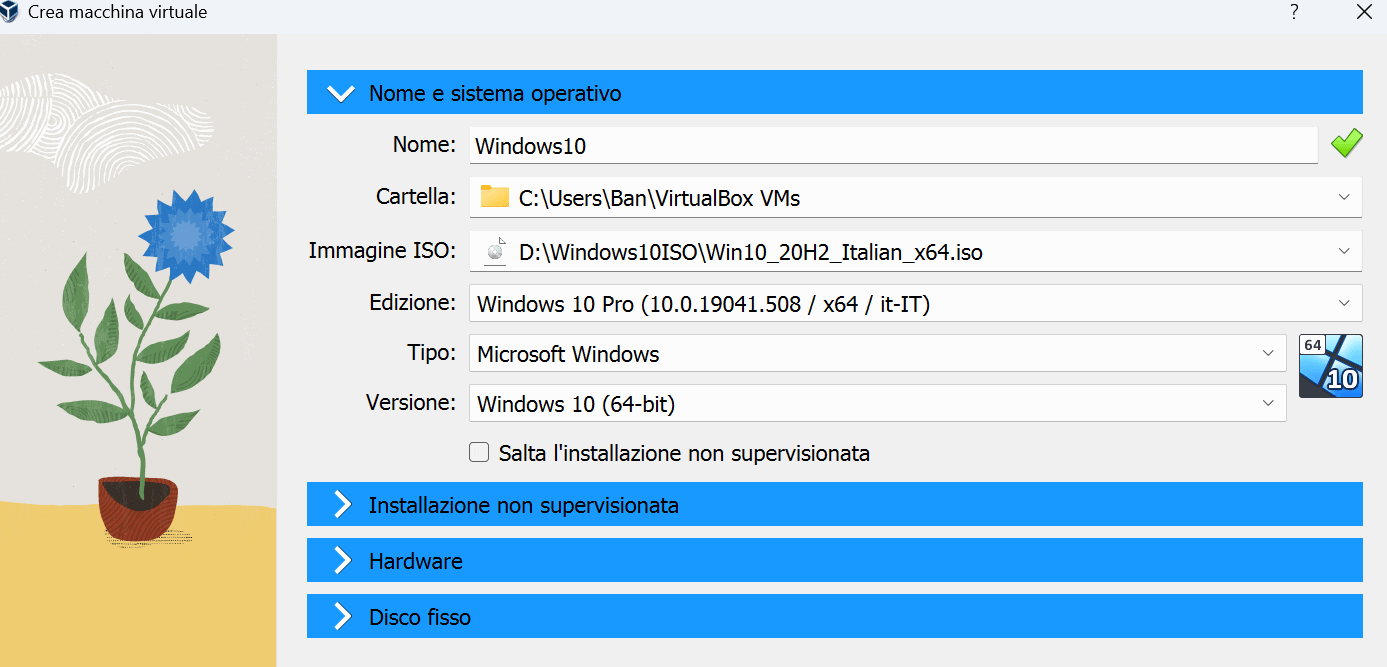Open the Cartella dropdown arrow

click(1344, 197)
